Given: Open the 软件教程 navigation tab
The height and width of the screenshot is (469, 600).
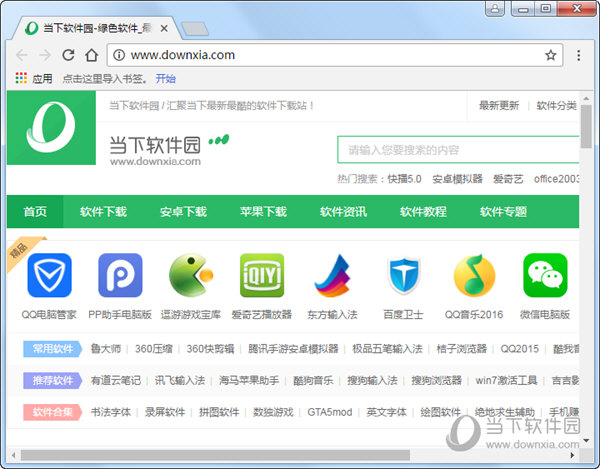Looking at the screenshot, I should [x=423, y=212].
